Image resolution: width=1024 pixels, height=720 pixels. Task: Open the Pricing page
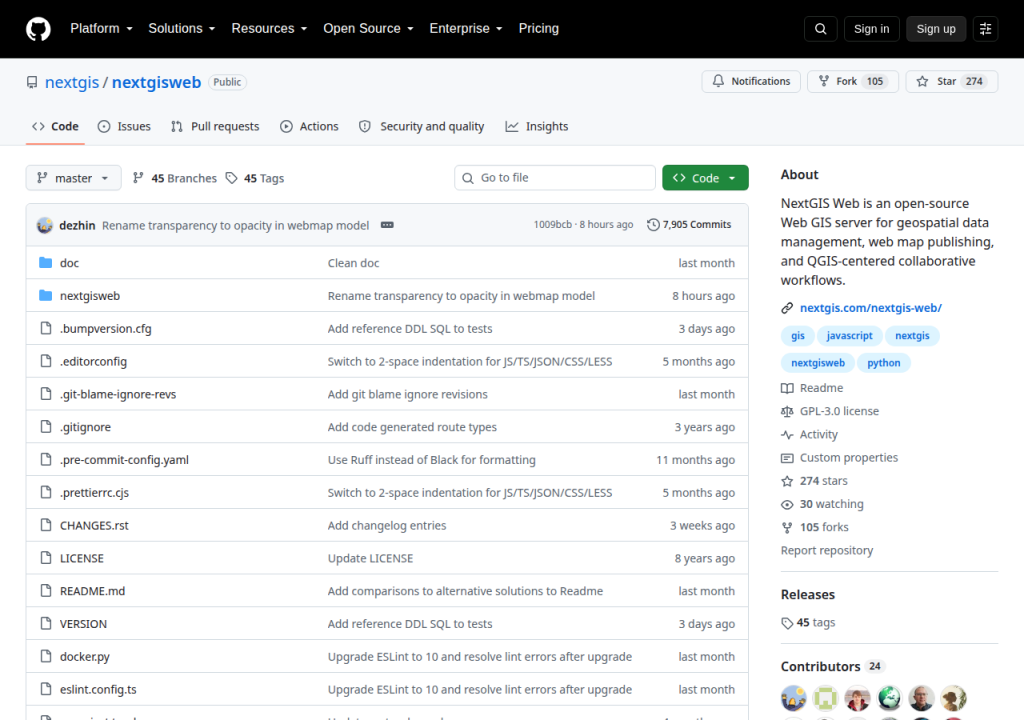(539, 29)
